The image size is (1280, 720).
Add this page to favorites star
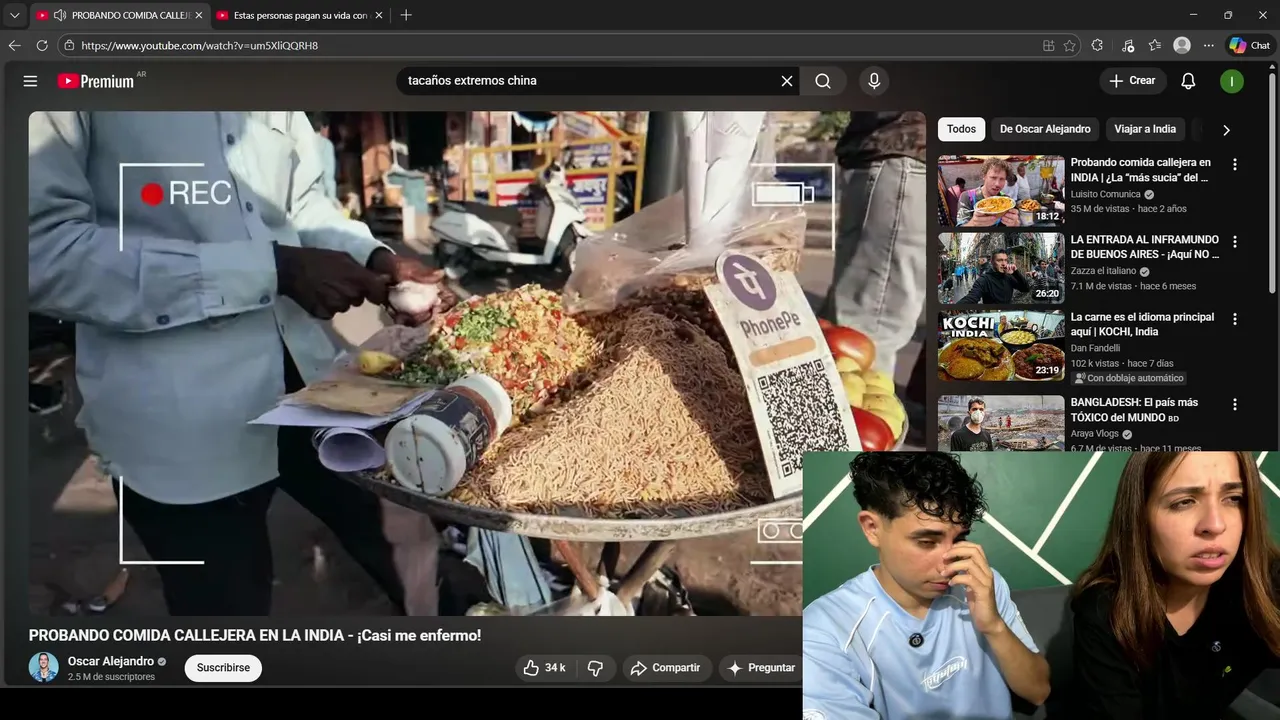(1070, 45)
